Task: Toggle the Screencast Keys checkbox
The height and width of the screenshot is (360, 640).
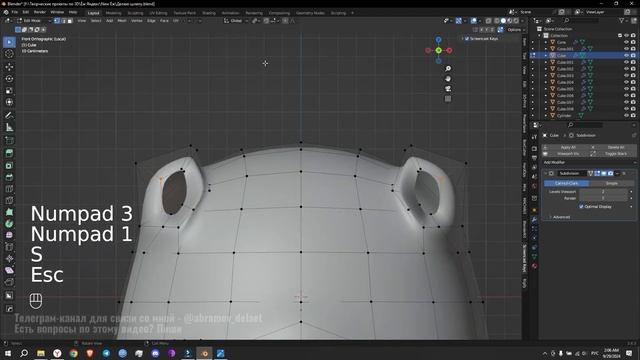Action: (467, 39)
